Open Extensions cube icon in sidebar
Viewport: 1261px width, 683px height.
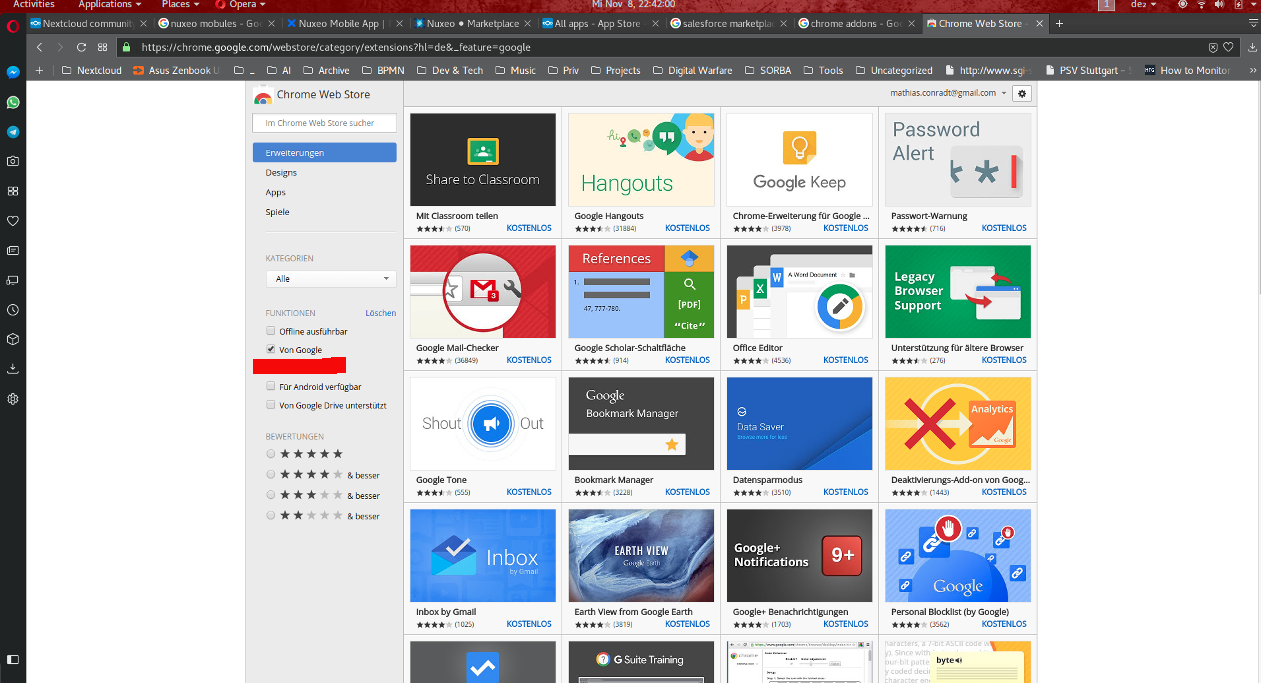(x=13, y=339)
